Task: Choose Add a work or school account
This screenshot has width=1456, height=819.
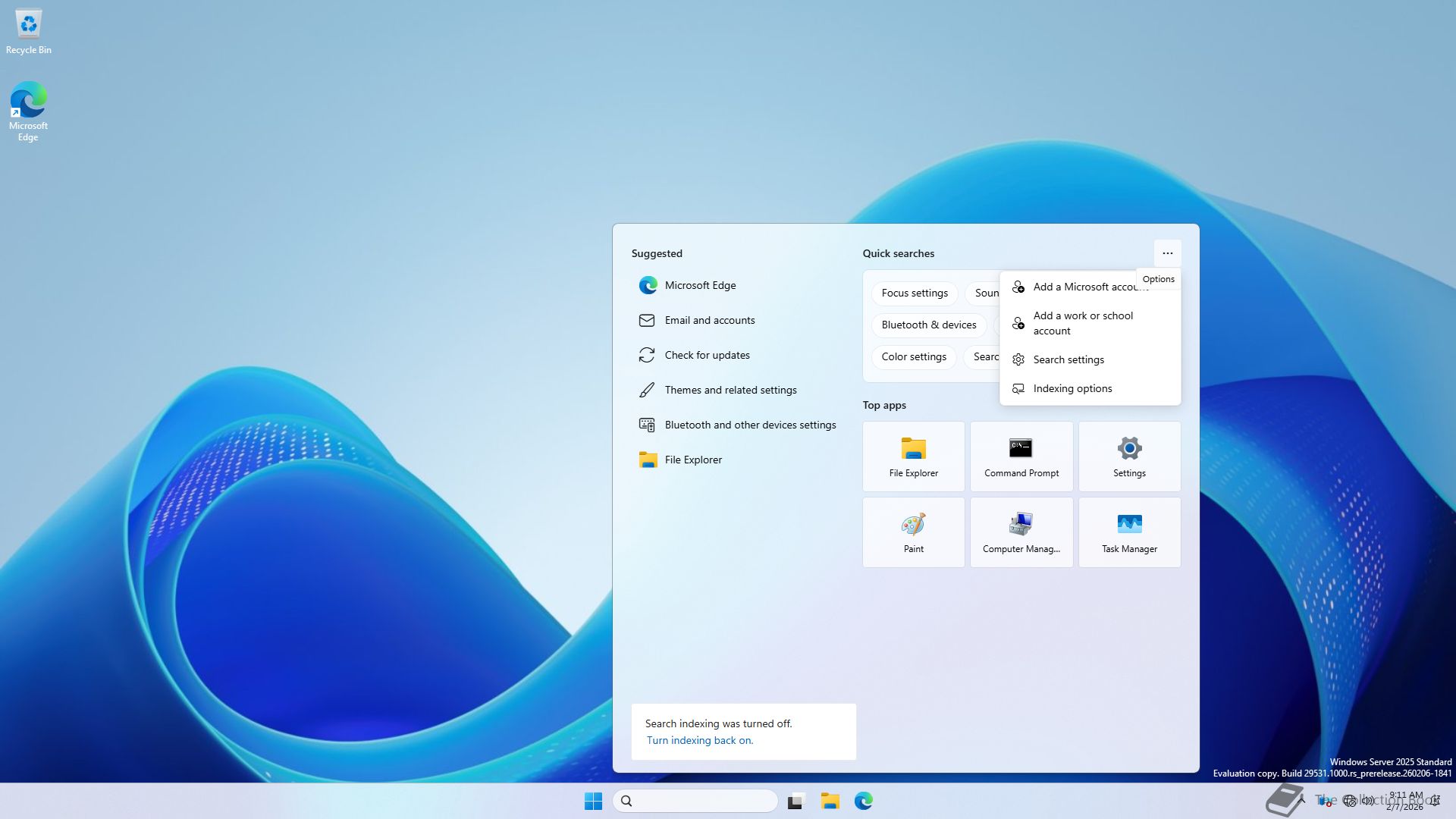Action: click(x=1083, y=323)
